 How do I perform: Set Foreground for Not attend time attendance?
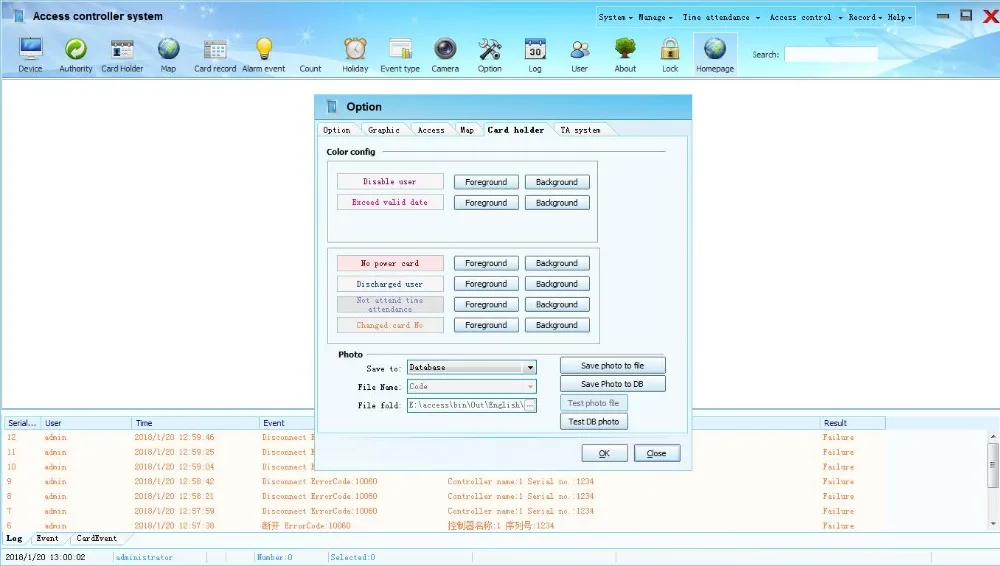pos(486,304)
